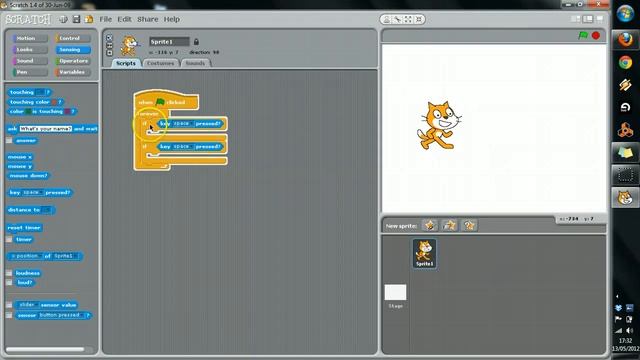Toggle the slider sensor value checkbox
Screen dimensions: 640x360
pos(9,305)
